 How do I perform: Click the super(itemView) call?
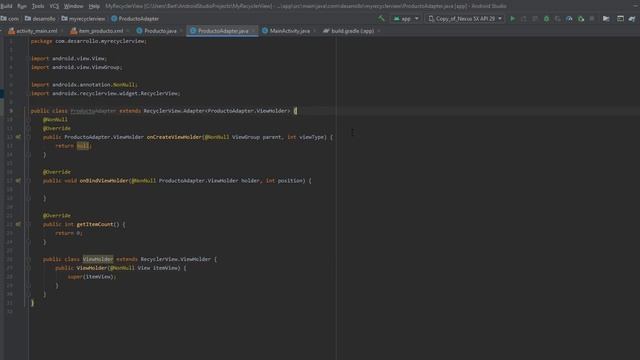(x=92, y=277)
